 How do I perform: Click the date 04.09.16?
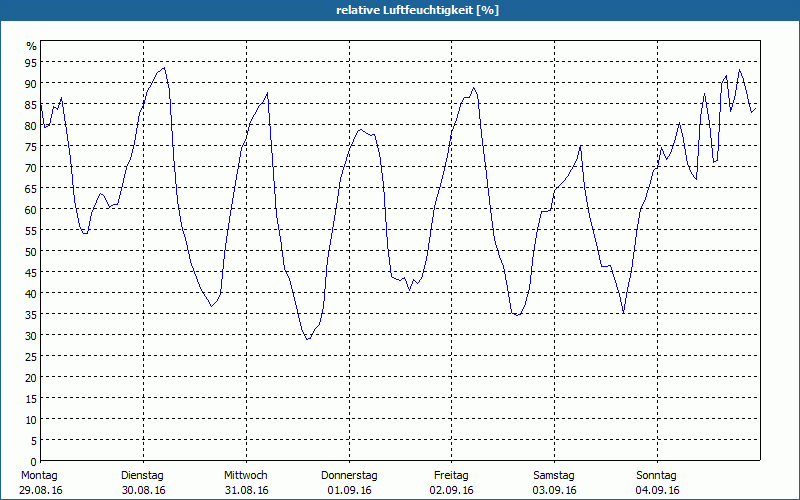[x=657, y=490]
